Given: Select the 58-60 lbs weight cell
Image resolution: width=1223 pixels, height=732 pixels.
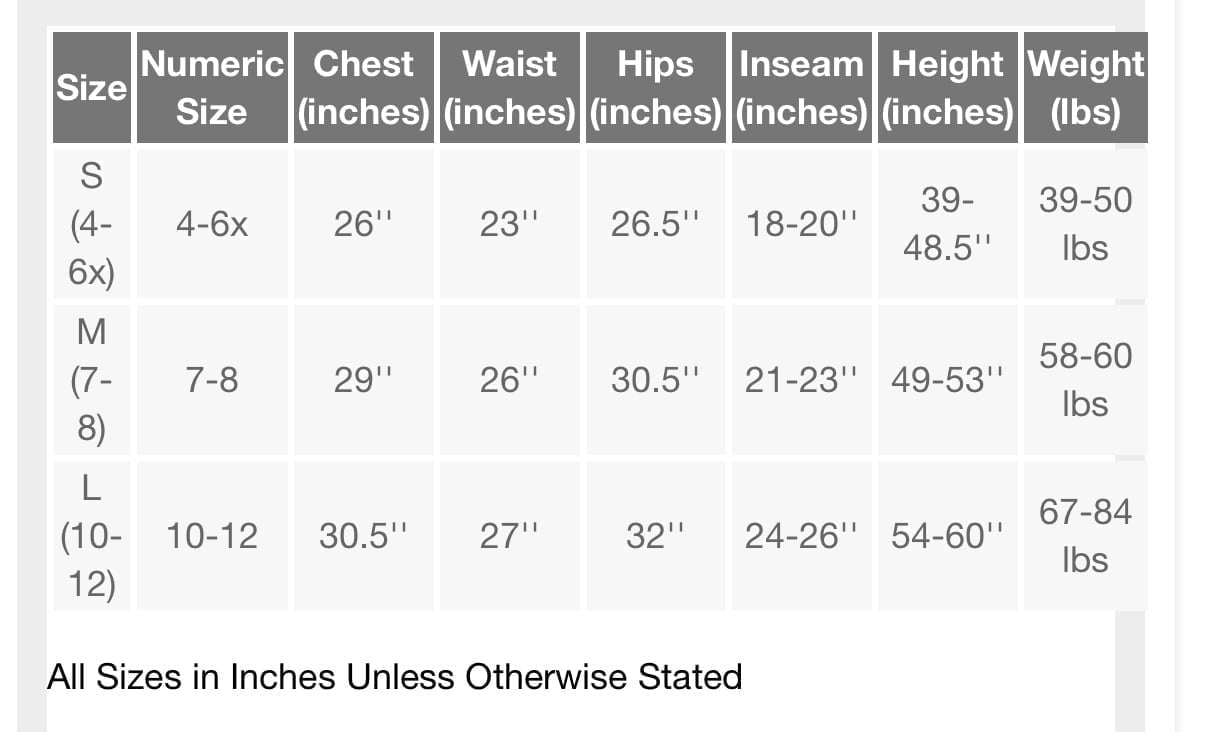Looking at the screenshot, I should pos(1085,379).
